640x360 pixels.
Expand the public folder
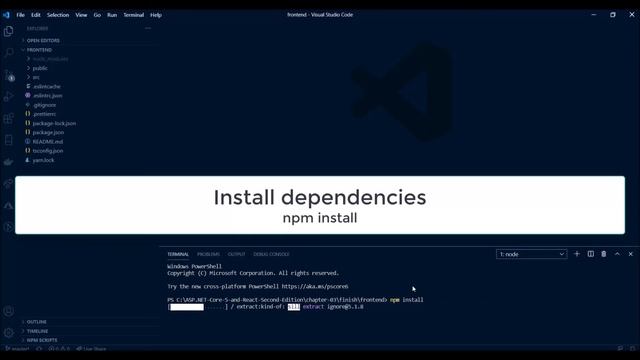point(40,68)
